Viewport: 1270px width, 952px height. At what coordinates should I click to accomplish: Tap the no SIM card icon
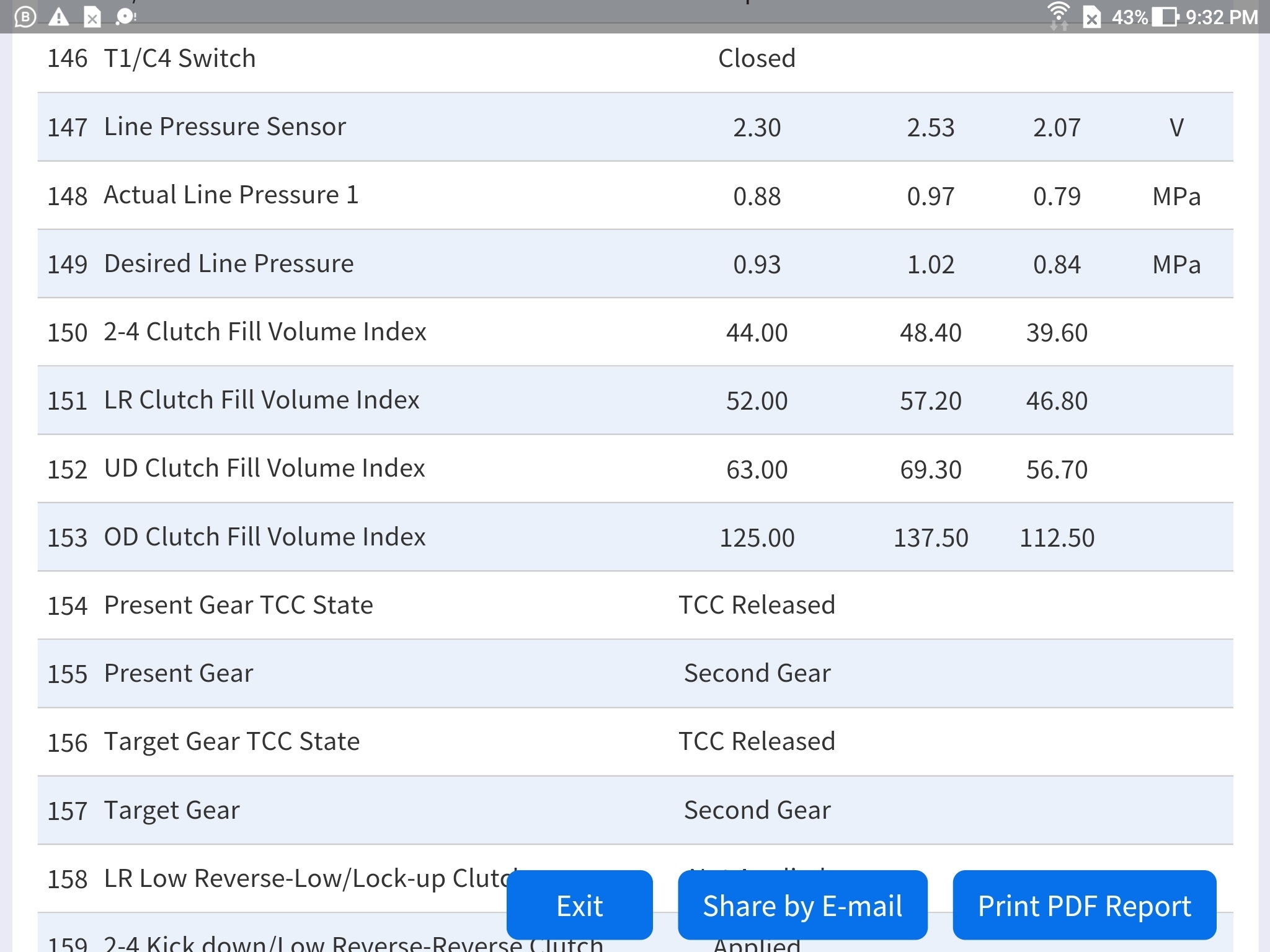click(1091, 17)
